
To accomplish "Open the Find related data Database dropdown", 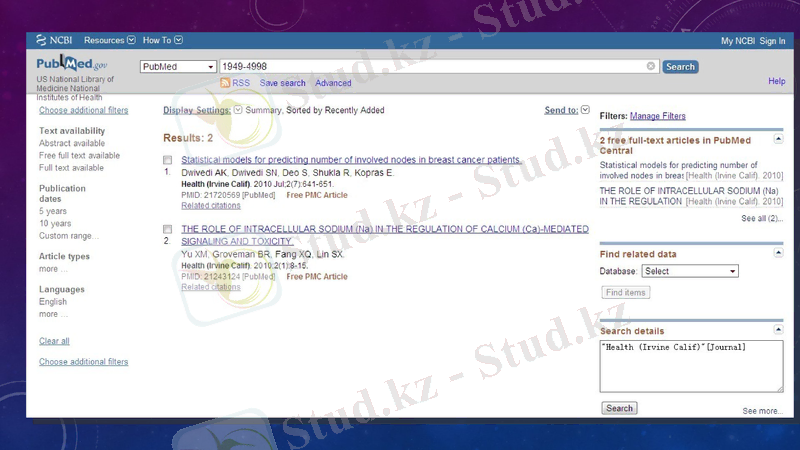I will point(689,271).
